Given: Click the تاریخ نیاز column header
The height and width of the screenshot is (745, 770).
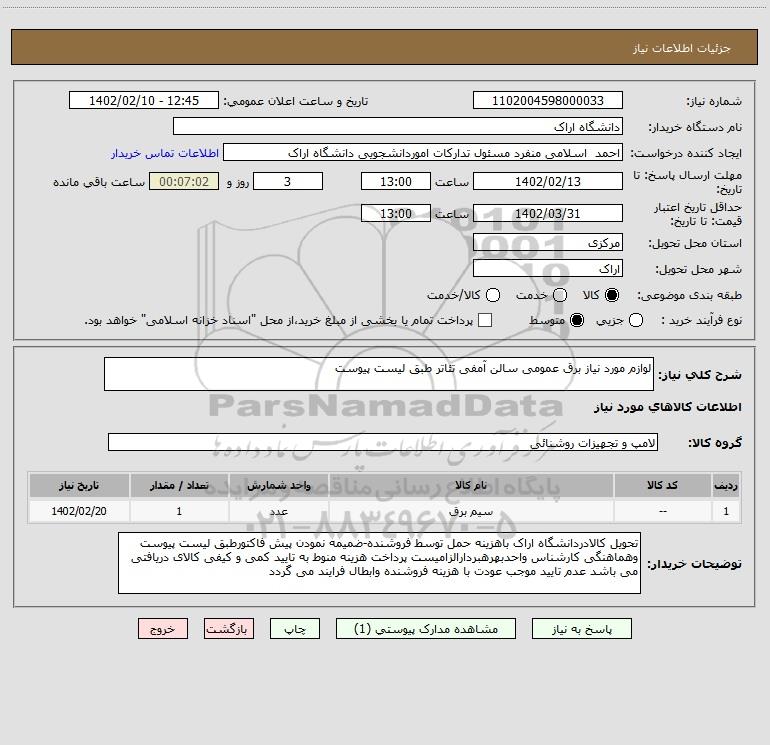Looking at the screenshot, I should [x=79, y=485].
